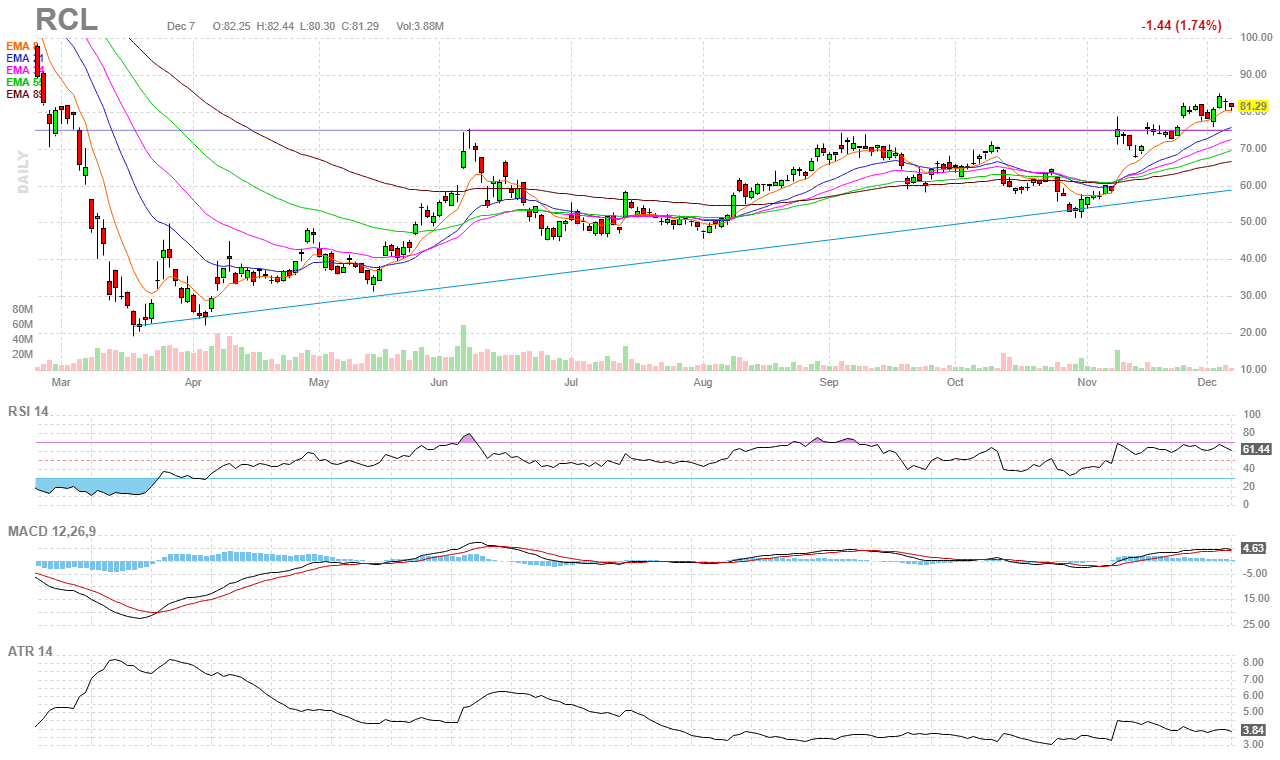Image resolution: width=1280 pixels, height=760 pixels.
Task: Click the 100.00 price axis label
Action: pos(1255,38)
